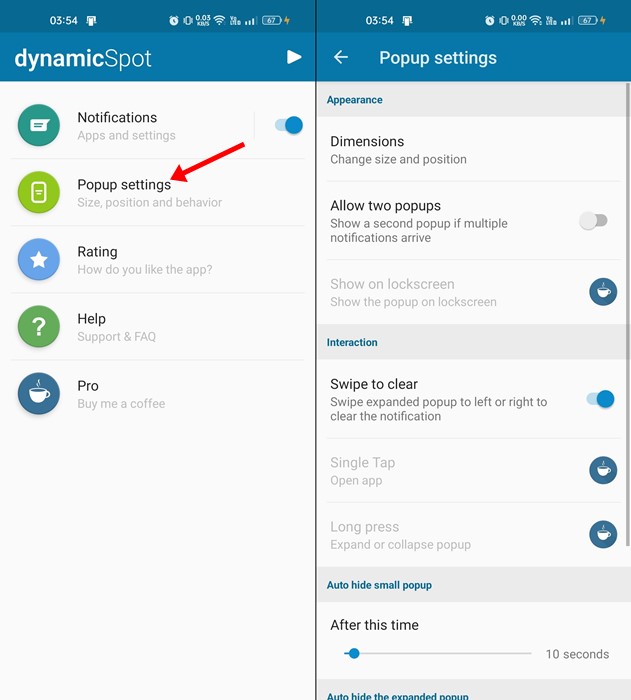
Task: Tap the alarm icon in right status bar
Action: pyautogui.click(x=489, y=21)
